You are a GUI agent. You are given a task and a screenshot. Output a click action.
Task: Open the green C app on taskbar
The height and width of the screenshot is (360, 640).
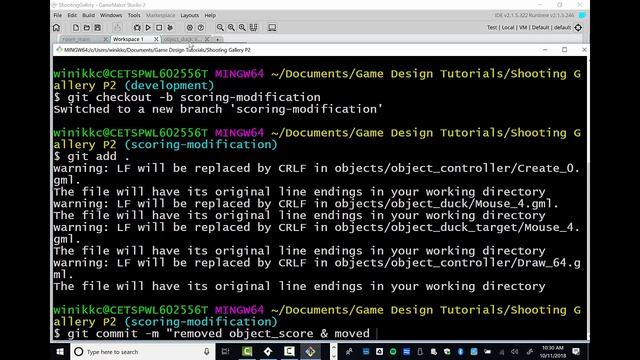(x=247, y=351)
